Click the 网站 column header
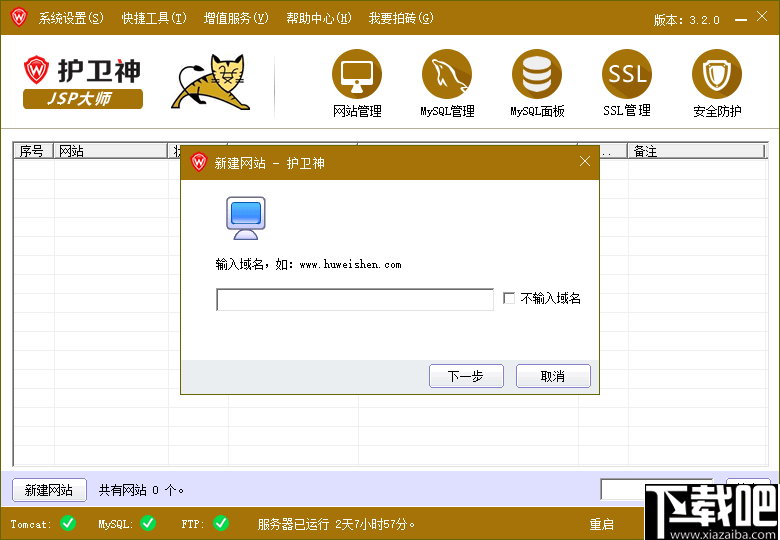 (x=110, y=151)
